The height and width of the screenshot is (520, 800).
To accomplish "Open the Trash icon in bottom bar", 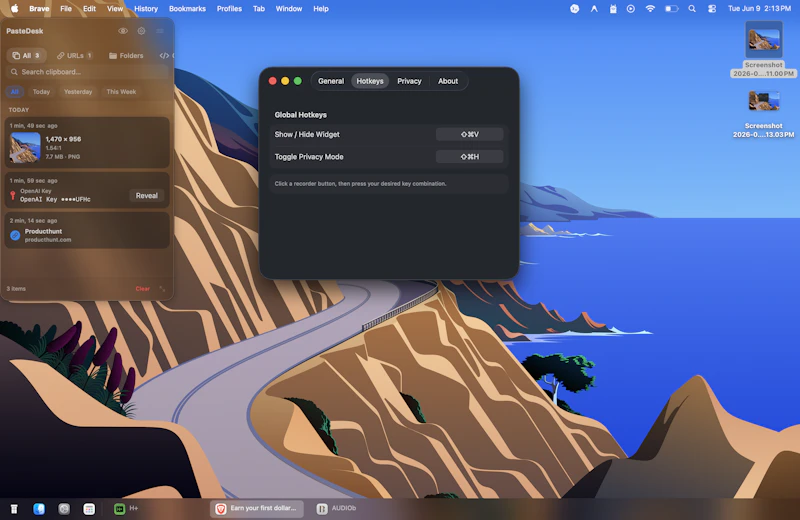I will [14, 509].
